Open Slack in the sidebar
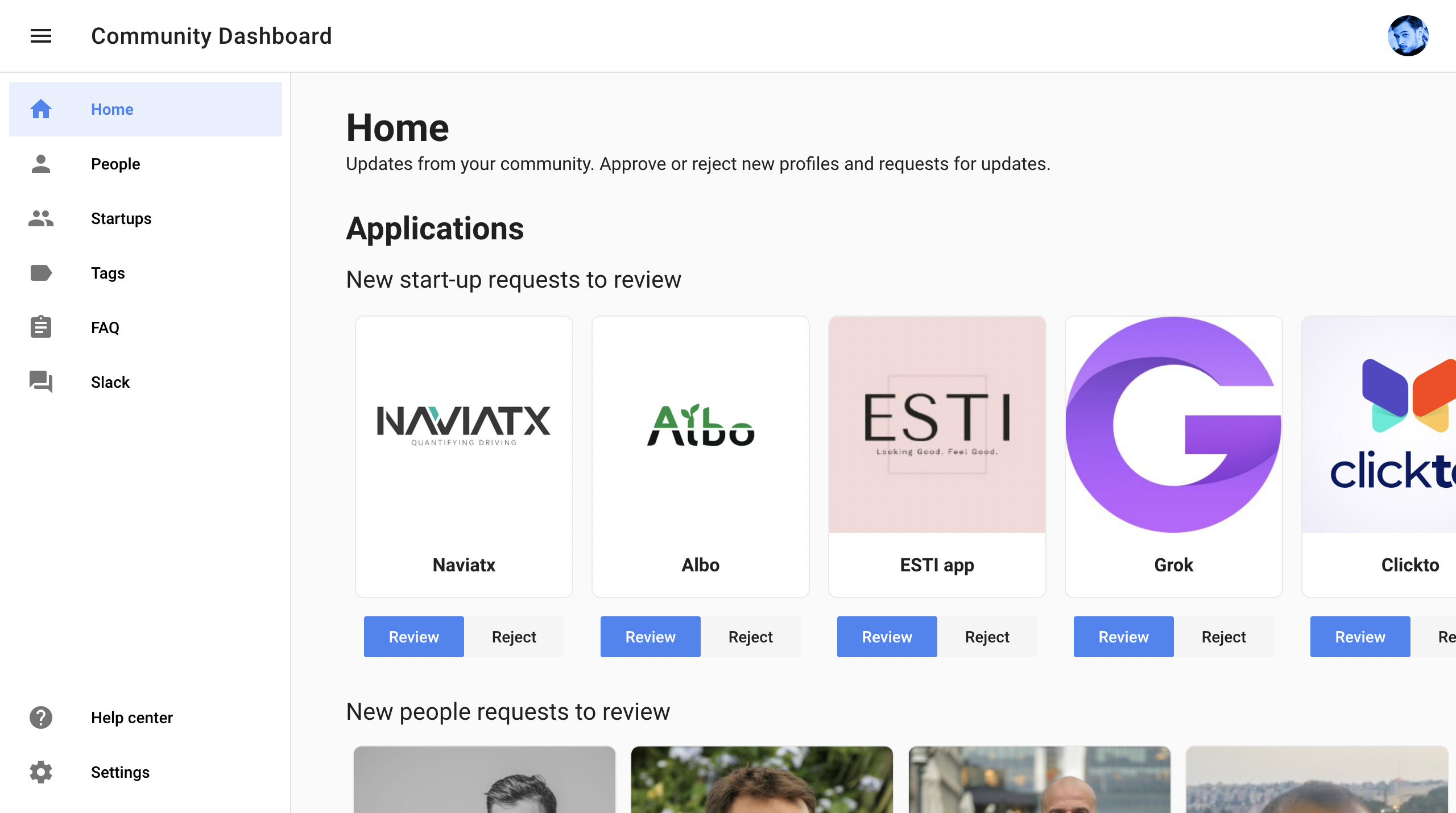The height and width of the screenshot is (813, 1456). (x=146, y=382)
